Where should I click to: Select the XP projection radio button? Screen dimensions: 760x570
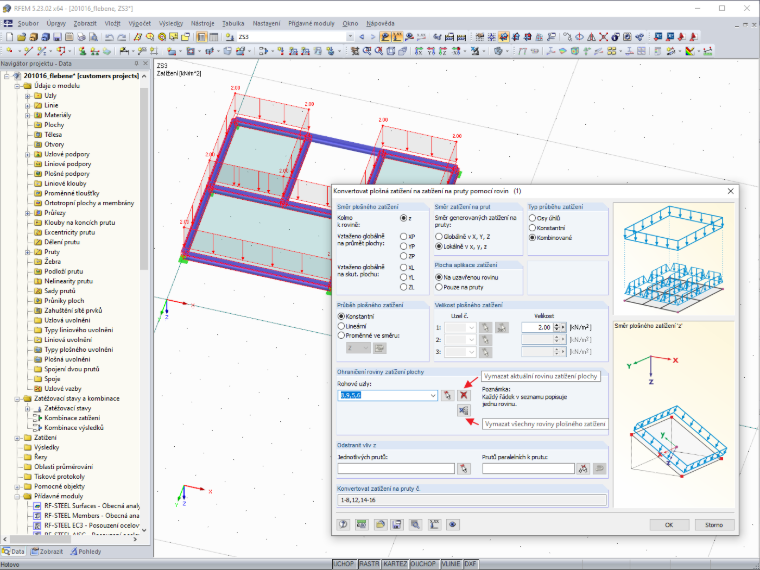tap(403, 237)
